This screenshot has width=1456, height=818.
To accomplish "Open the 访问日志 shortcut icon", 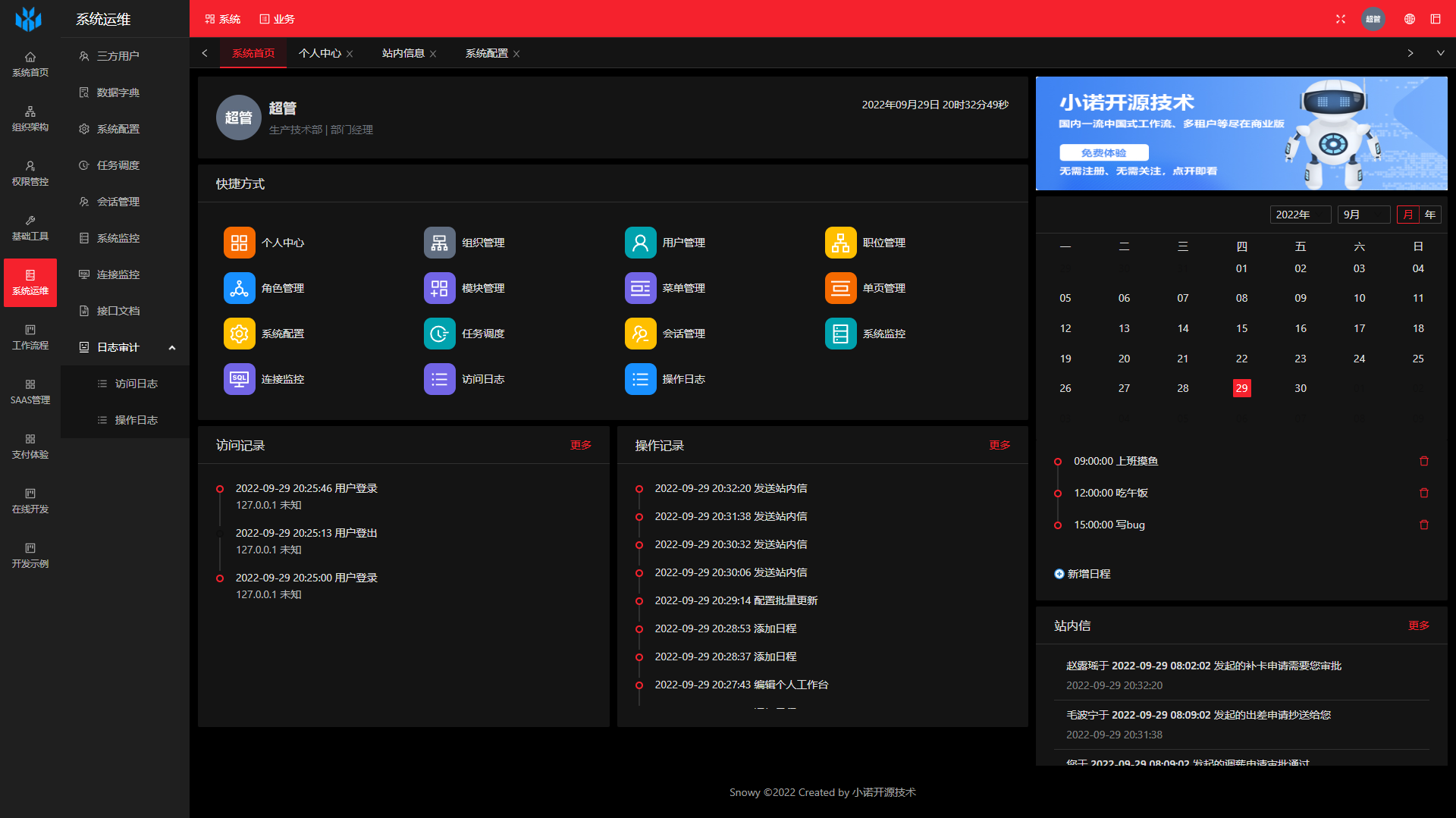I will [439, 379].
